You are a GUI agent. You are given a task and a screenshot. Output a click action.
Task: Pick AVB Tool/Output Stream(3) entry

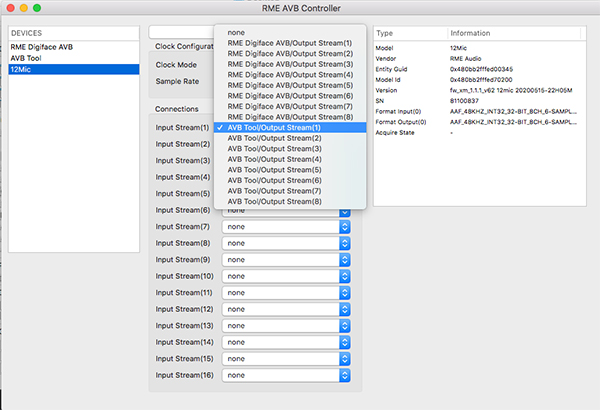290,149
